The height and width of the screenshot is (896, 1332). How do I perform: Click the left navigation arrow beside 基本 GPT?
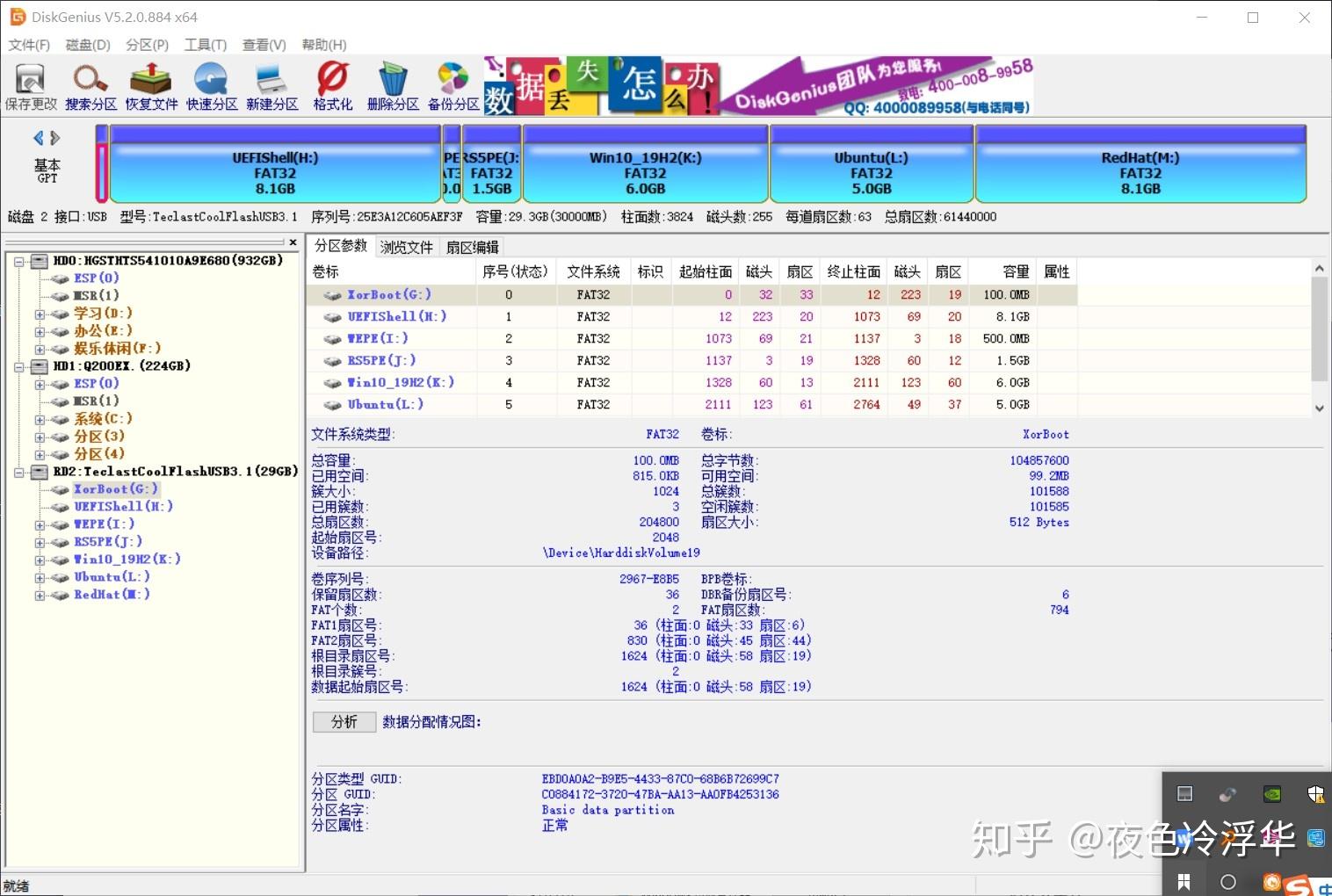click(x=37, y=137)
